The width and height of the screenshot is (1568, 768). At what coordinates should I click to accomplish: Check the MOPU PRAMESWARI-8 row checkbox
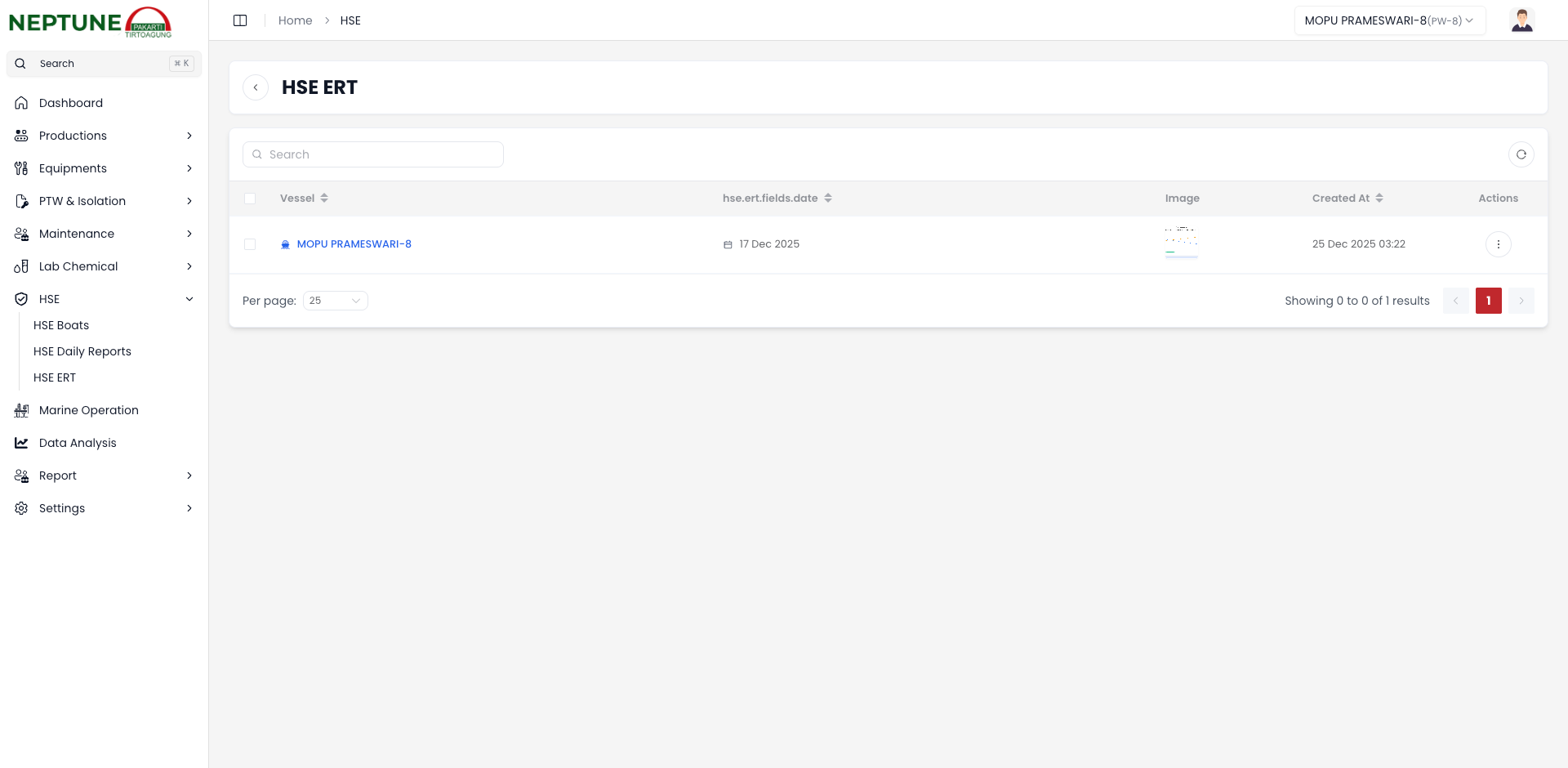tap(250, 244)
